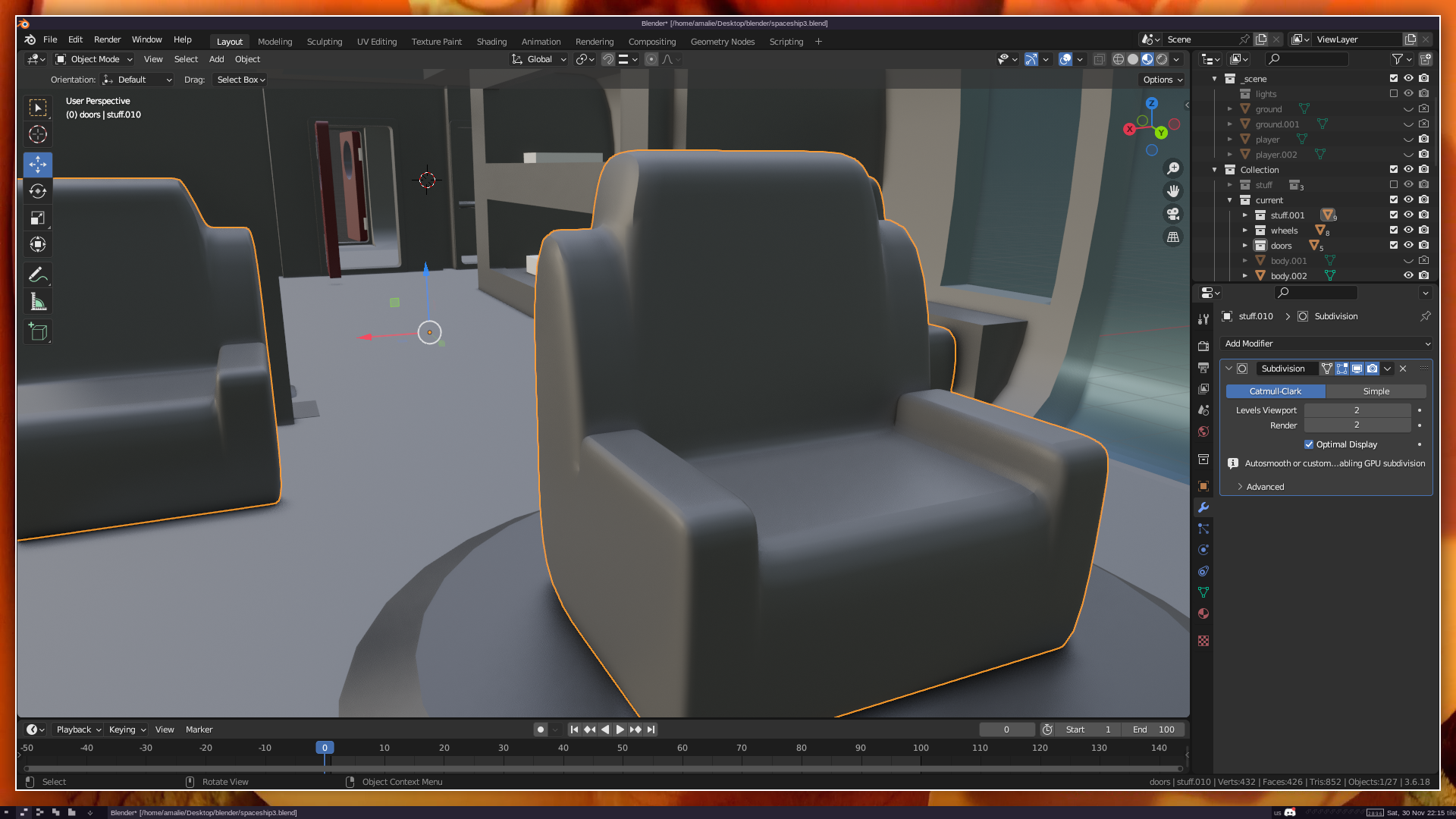
Task: Click the toggle camera view icon
Action: coord(1173,214)
